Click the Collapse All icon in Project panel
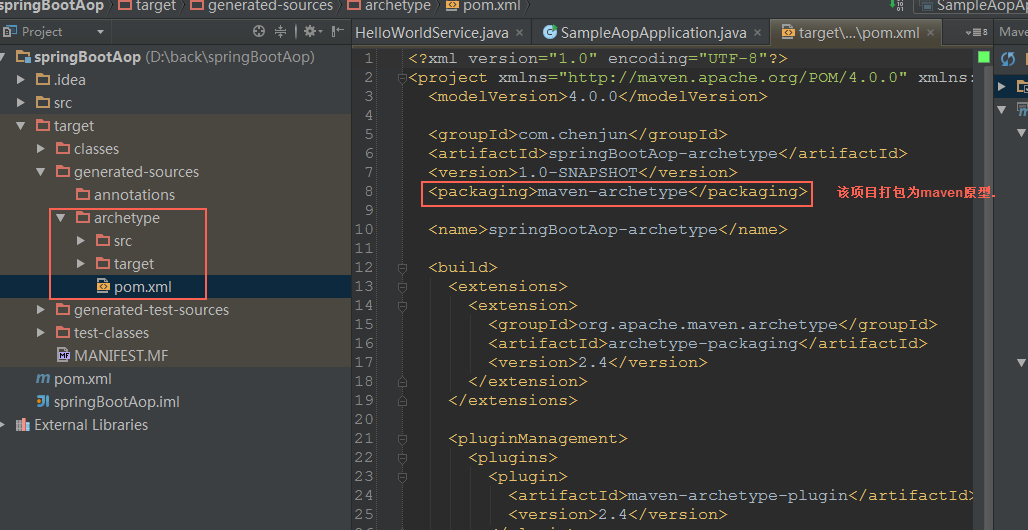The image size is (1028, 530). click(281, 31)
